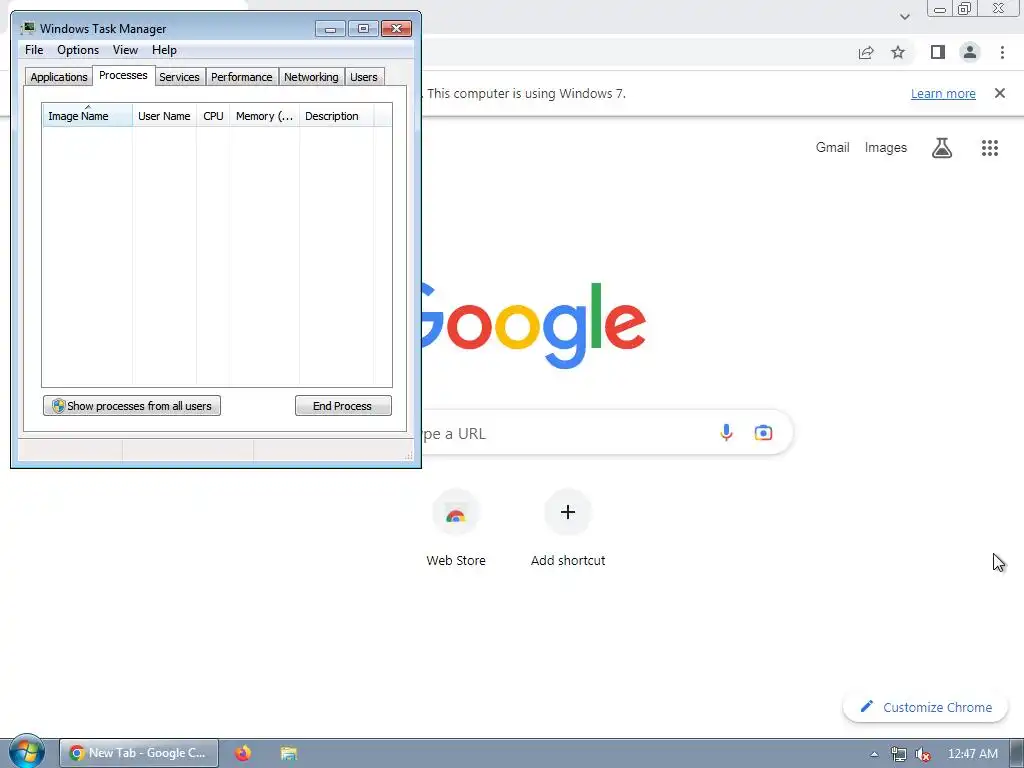The image size is (1024, 768).
Task: Sort processes by Description column
Action: 336,116
